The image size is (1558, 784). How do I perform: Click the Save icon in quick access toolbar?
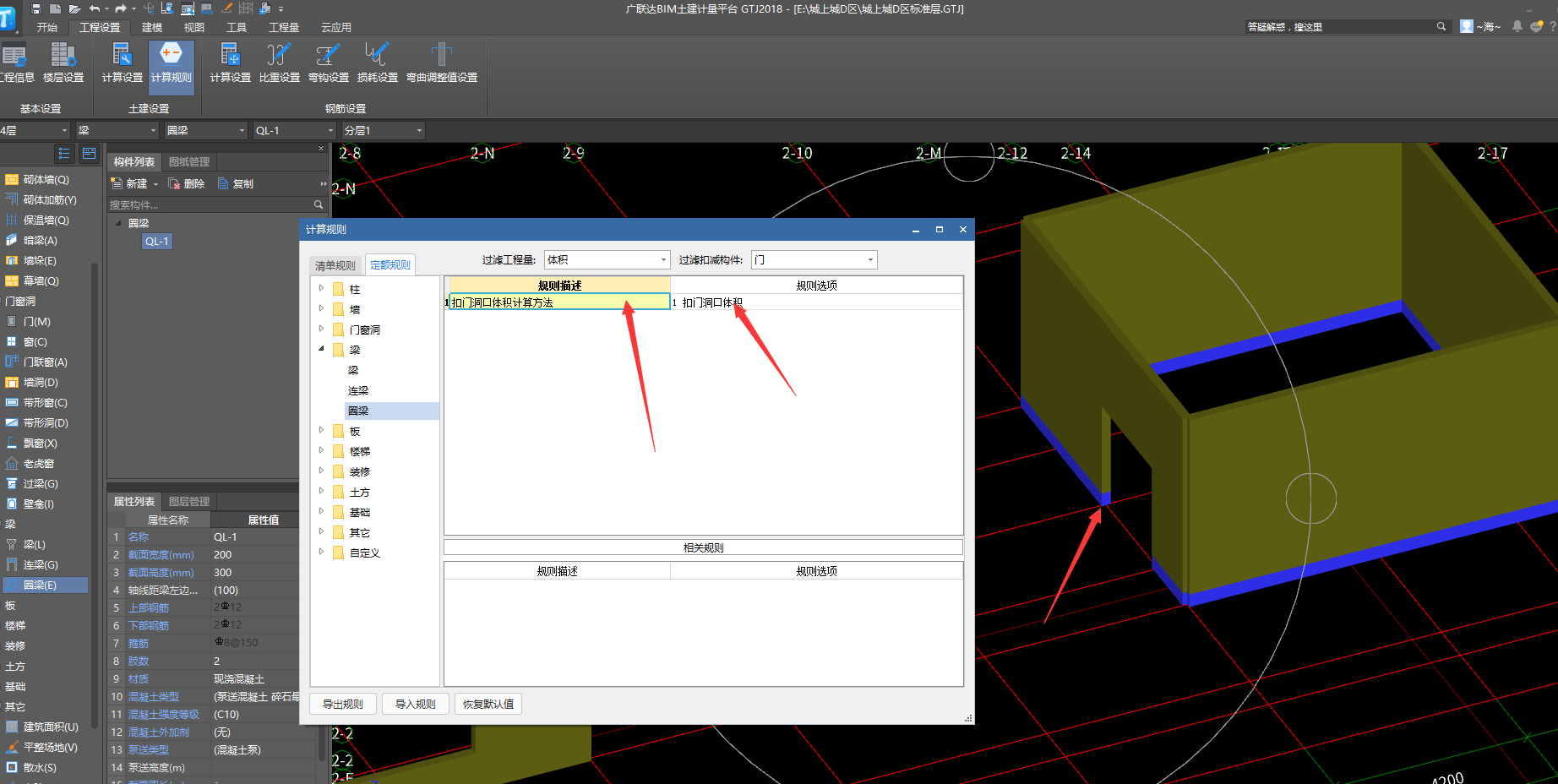[x=36, y=8]
